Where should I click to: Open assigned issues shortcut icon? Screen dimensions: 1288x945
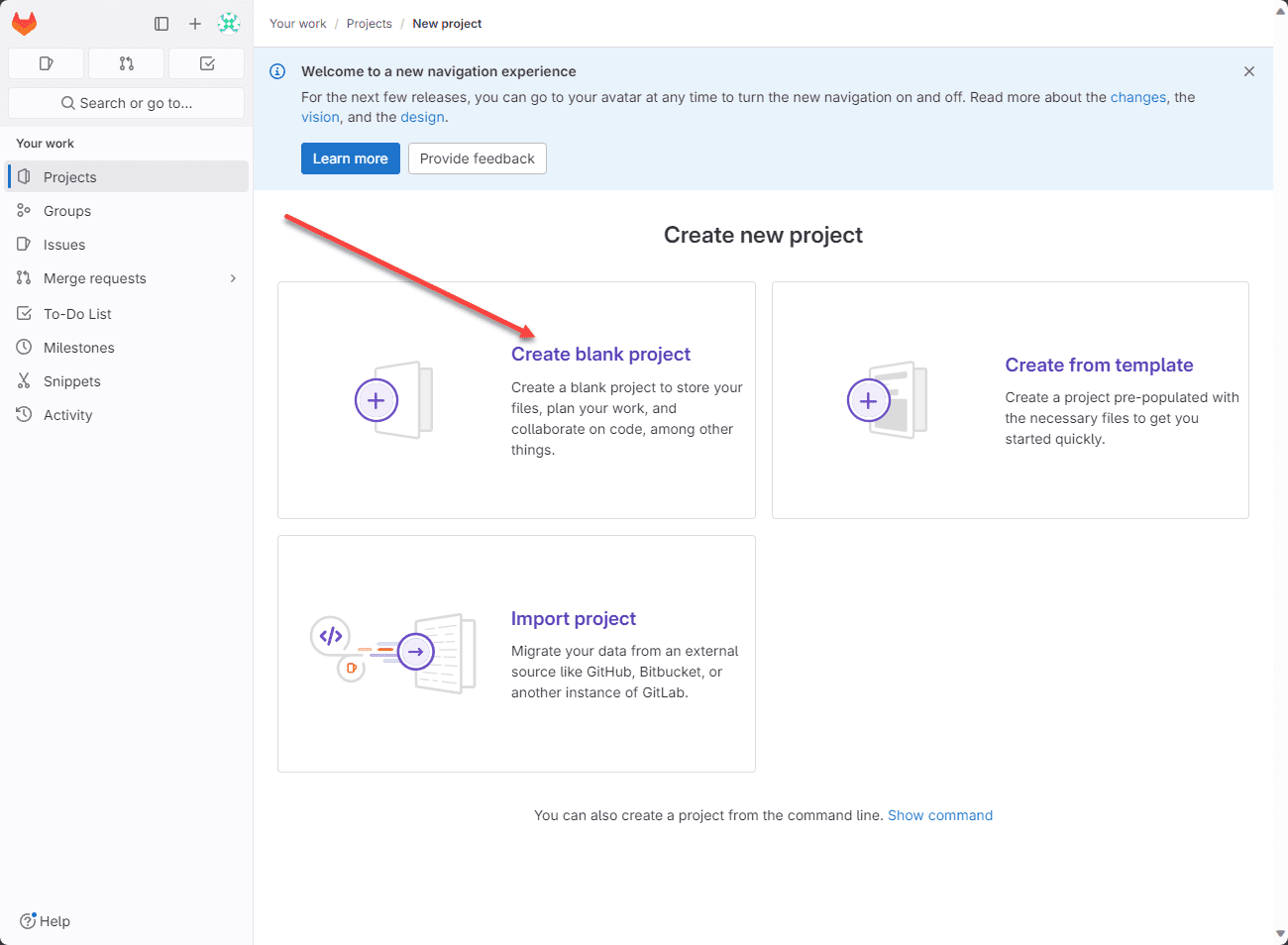(46, 63)
